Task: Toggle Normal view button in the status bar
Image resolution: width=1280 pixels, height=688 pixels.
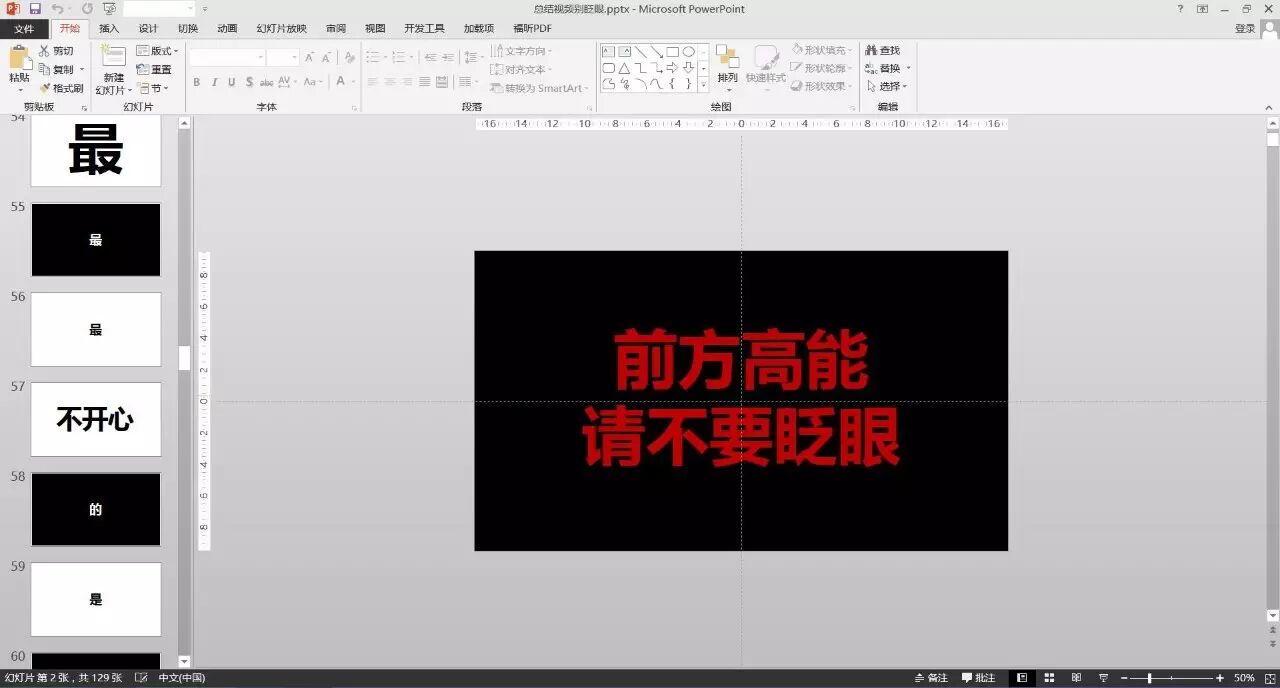Action: (1022, 678)
